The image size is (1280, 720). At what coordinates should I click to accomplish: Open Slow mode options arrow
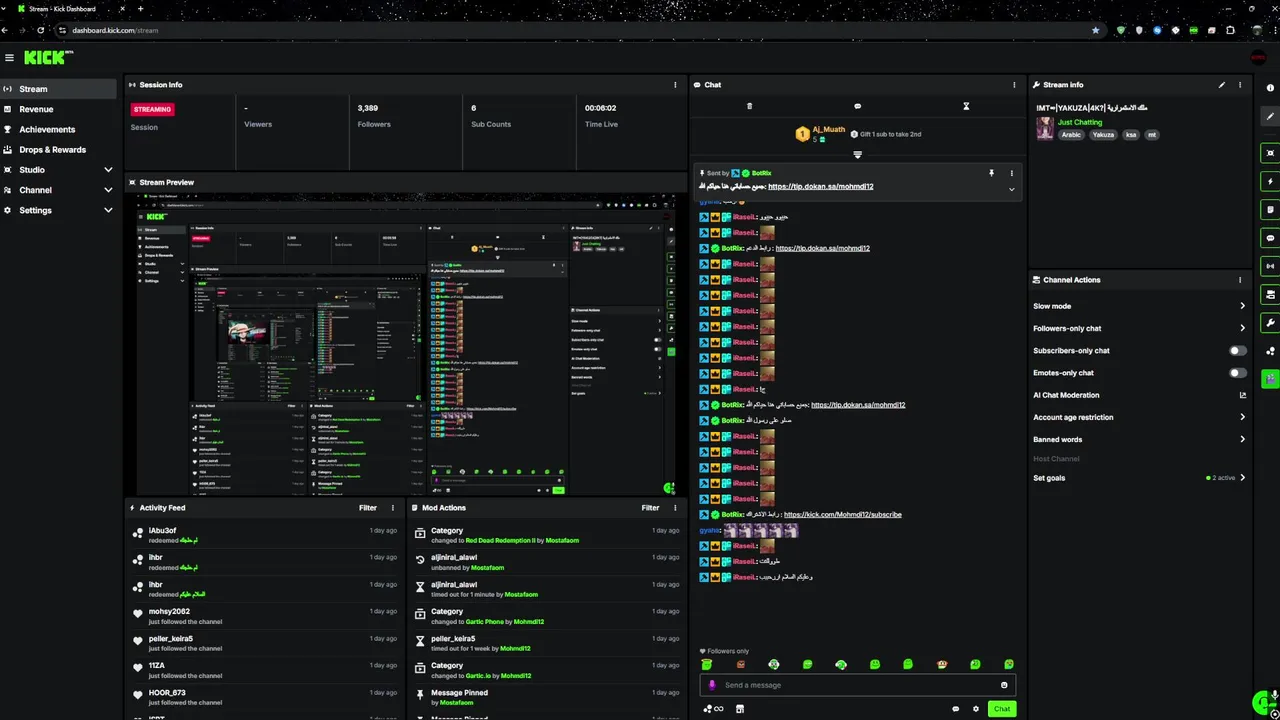coord(1242,306)
